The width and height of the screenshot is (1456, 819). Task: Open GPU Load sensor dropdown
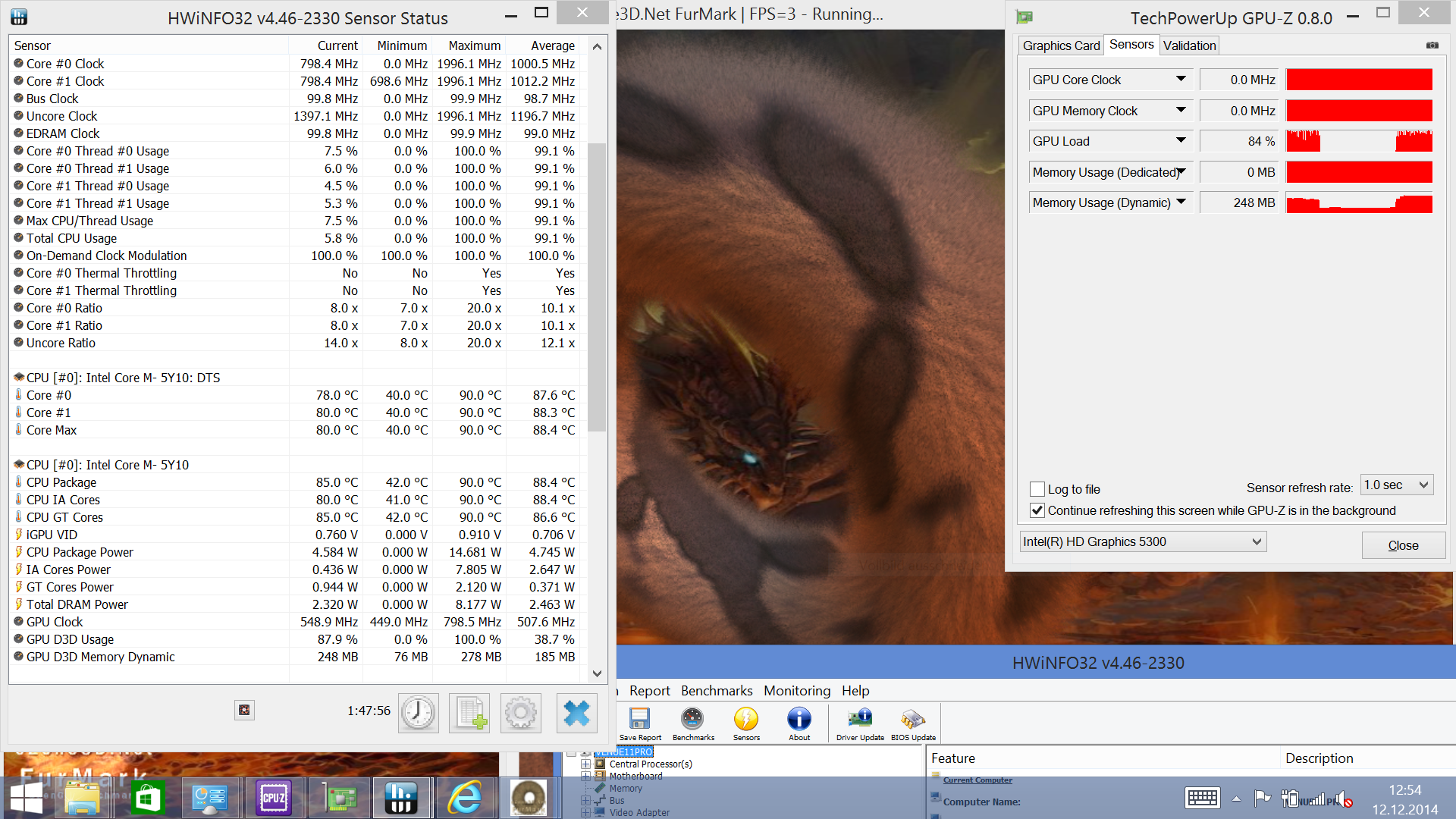pyautogui.click(x=1181, y=140)
